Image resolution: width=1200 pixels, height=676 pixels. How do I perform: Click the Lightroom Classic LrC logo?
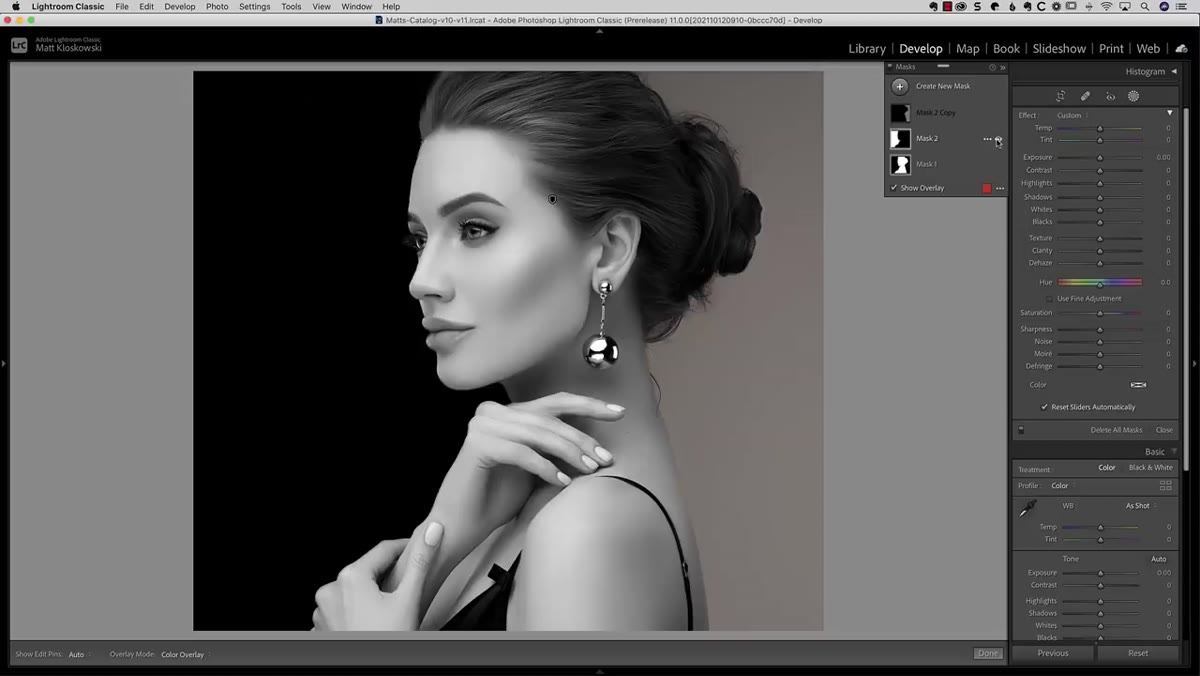19,45
